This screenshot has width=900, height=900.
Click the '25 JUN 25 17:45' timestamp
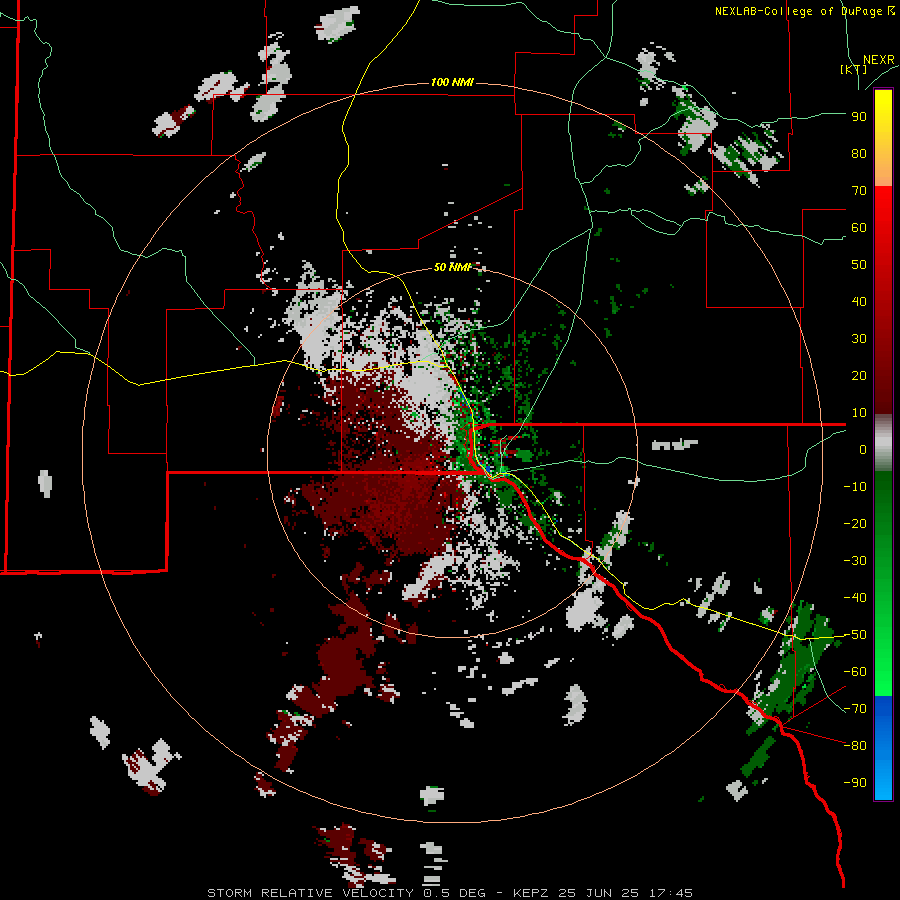626,893
